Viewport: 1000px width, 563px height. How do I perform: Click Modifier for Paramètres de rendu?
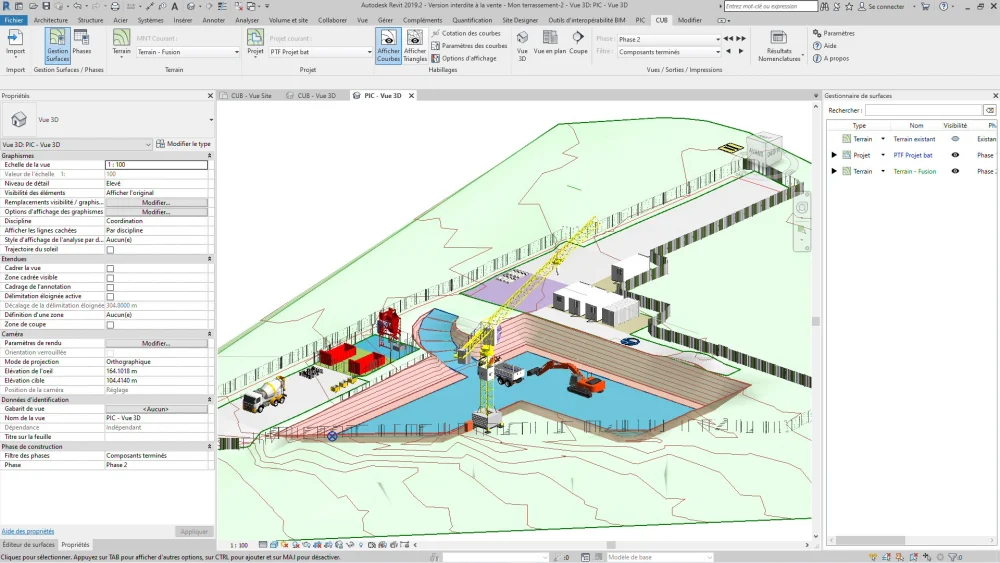coord(156,343)
